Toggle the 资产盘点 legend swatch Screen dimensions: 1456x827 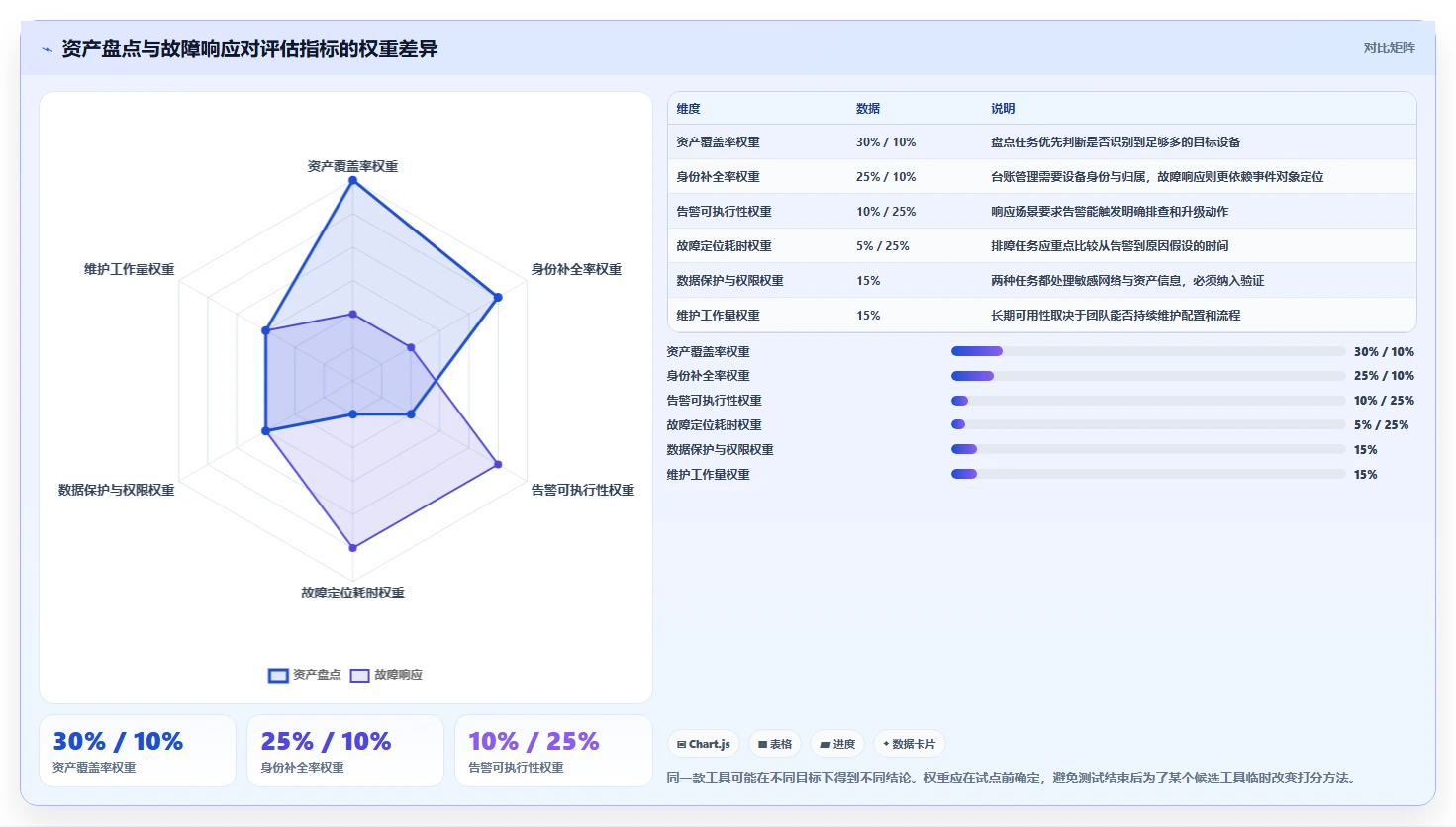coord(278,675)
